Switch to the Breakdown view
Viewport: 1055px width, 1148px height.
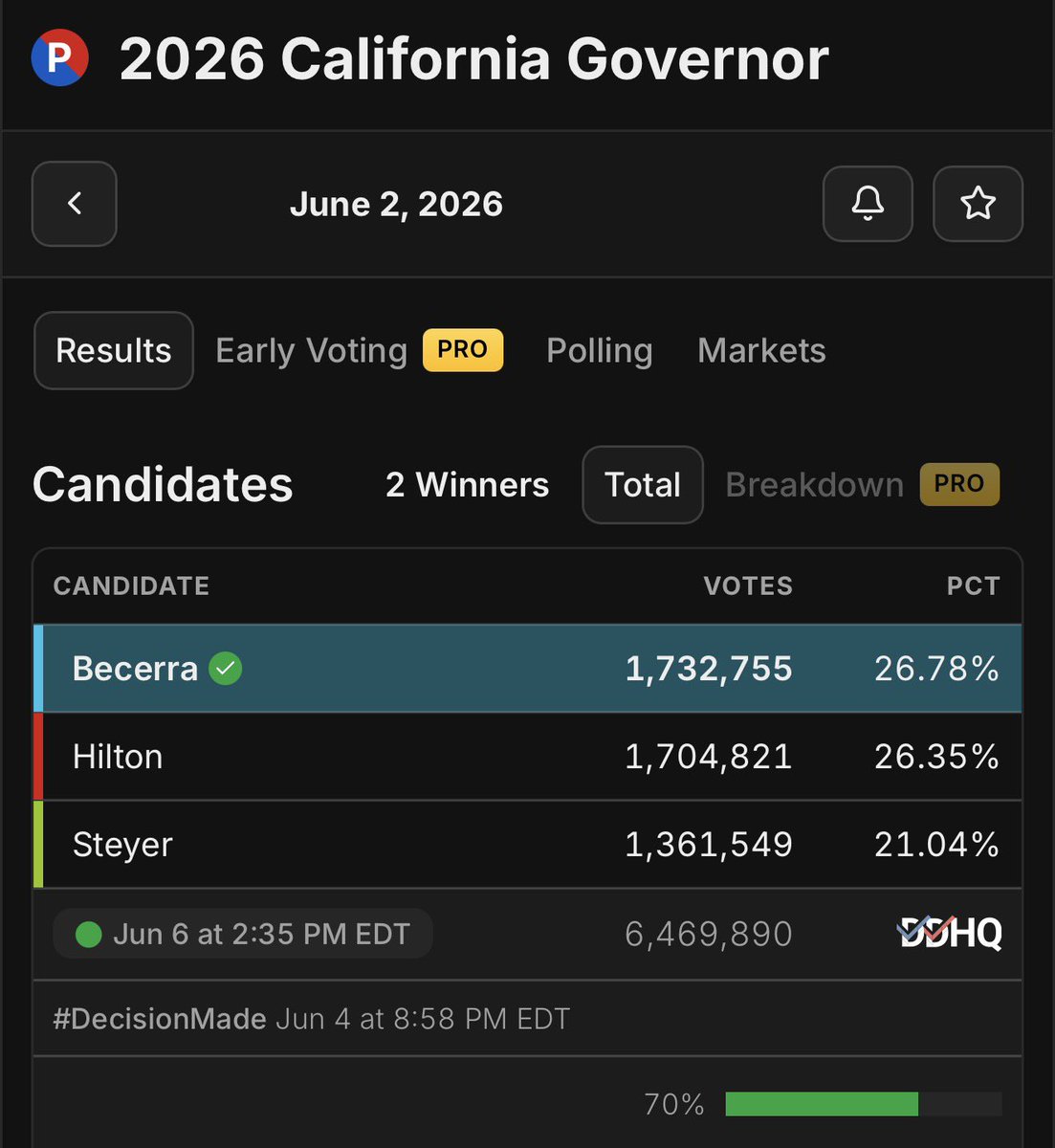point(814,484)
